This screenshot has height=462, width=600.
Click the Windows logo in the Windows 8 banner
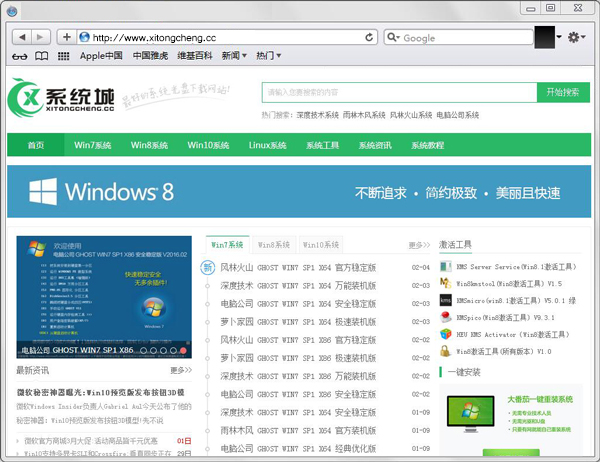coord(43,191)
